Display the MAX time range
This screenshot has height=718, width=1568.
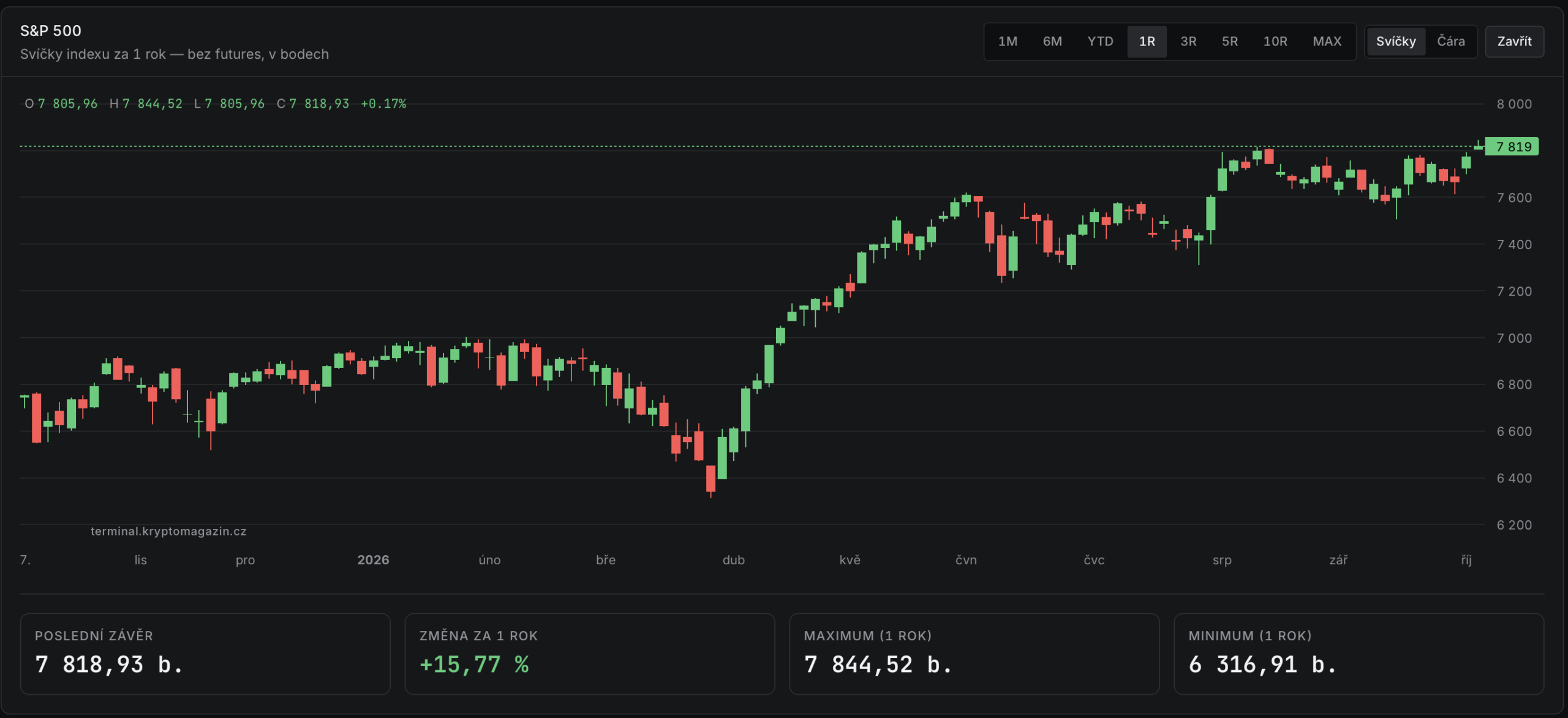(1327, 41)
